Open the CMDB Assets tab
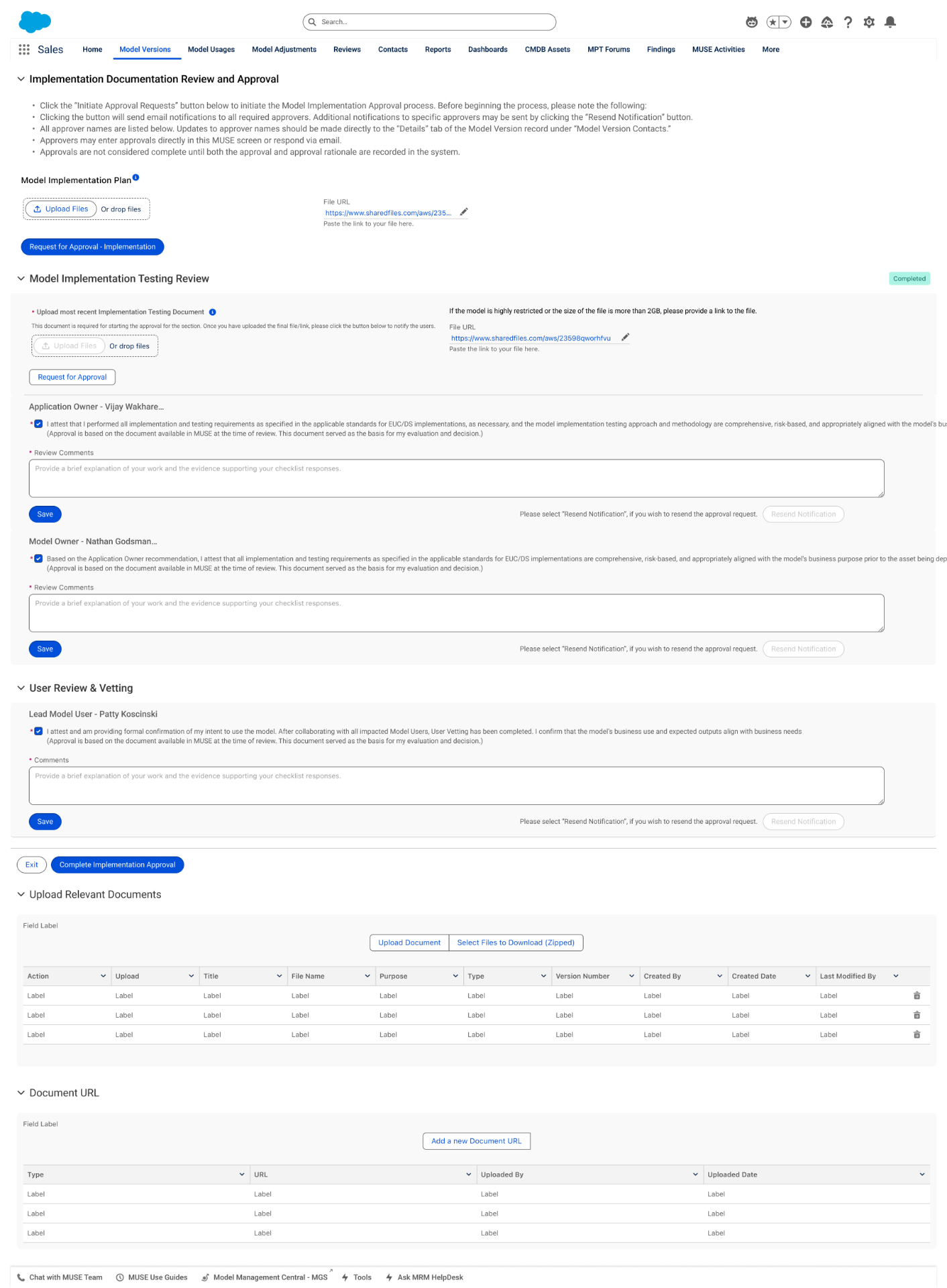 (x=547, y=50)
